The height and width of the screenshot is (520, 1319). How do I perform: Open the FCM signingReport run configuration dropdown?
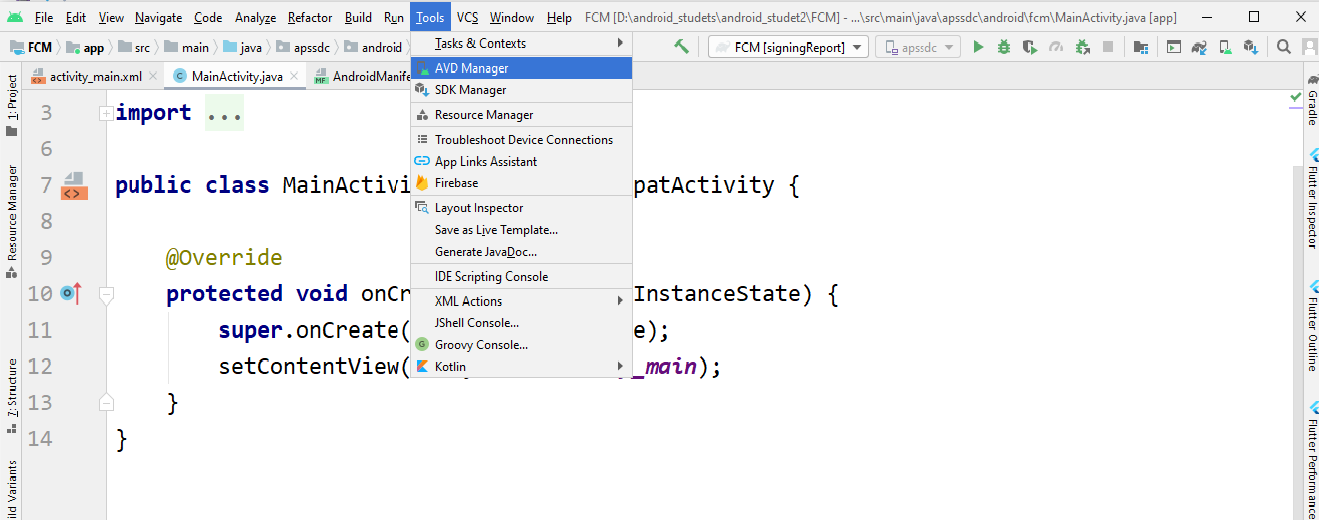click(787, 47)
